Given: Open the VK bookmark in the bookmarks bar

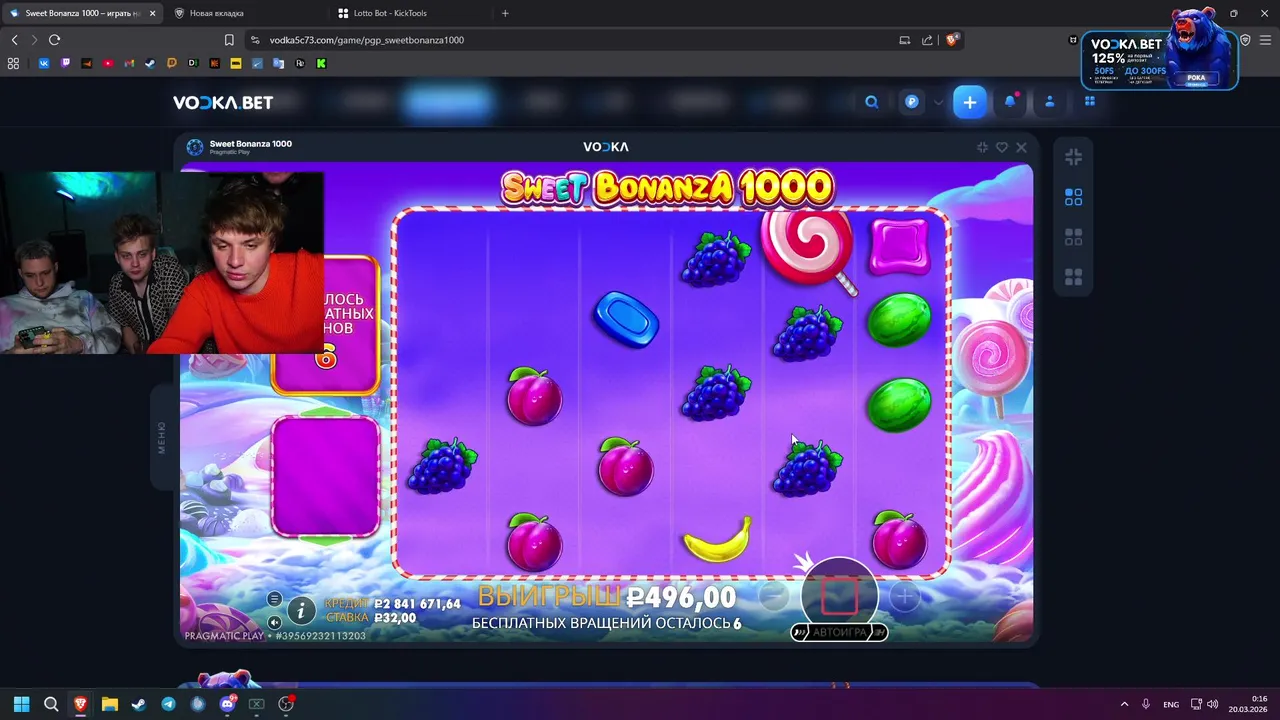Looking at the screenshot, I should (44, 63).
